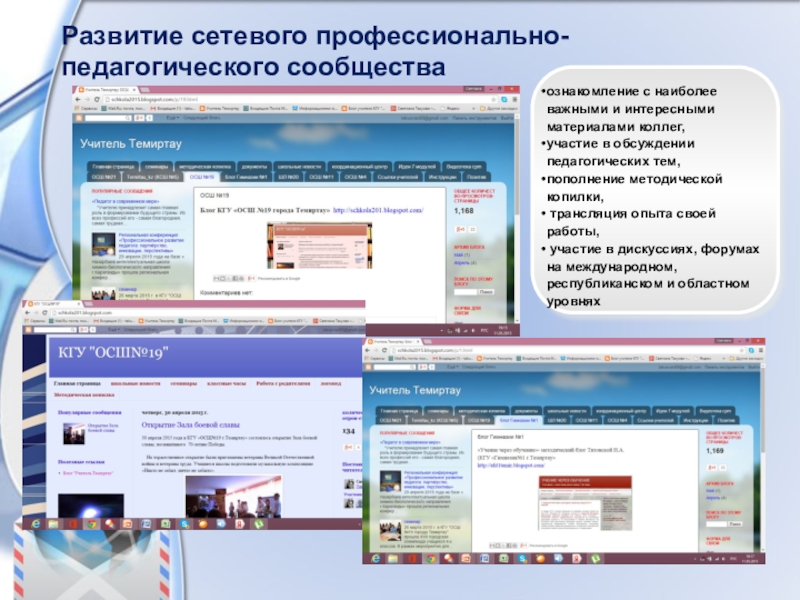This screenshot has height=600, width=800.
Task: Open 'Методическая копилка' menu in ОСШ№19 blog
Action: 84,395
